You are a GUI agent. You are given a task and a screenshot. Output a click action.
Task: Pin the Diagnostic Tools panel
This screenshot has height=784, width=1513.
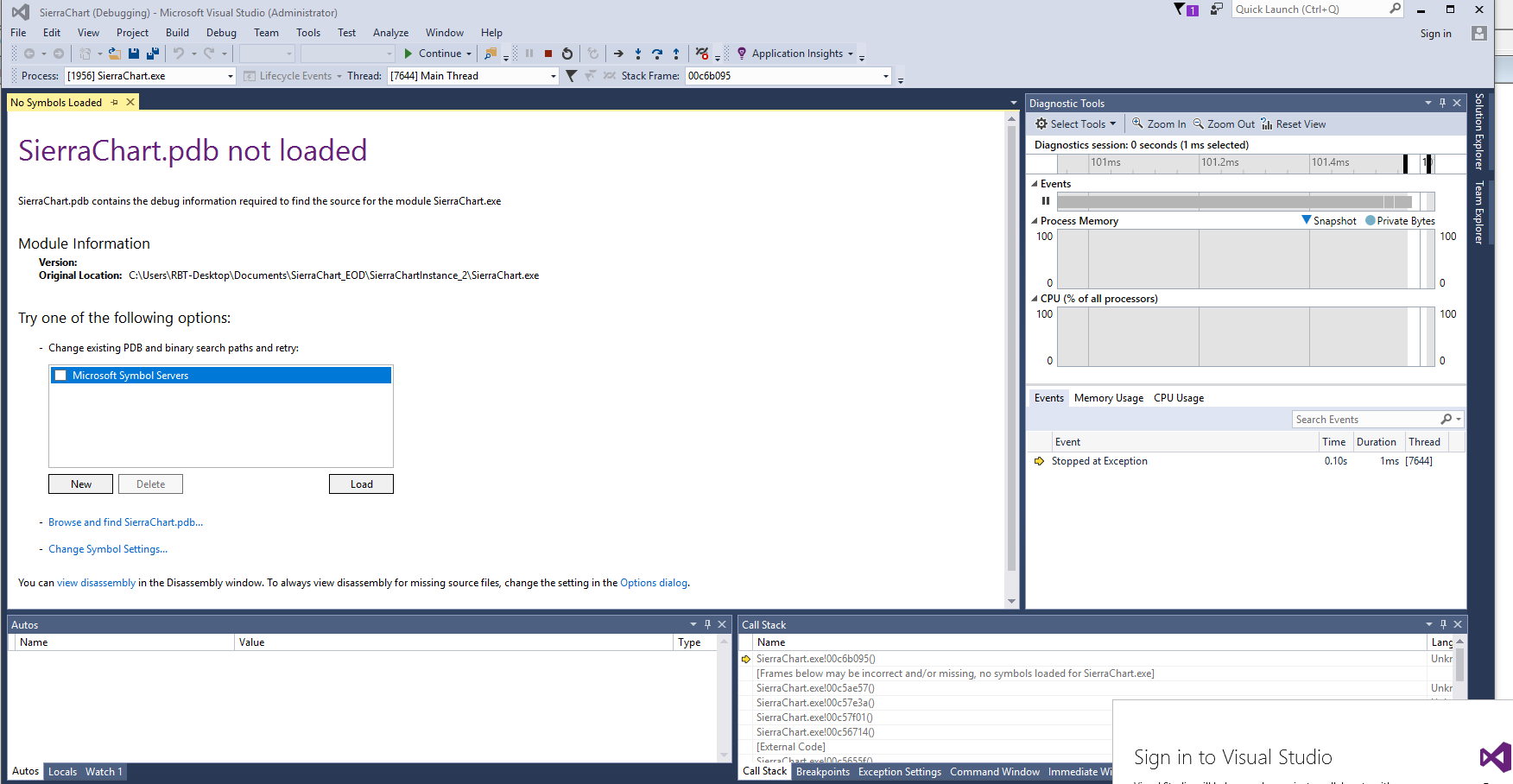[x=1442, y=103]
